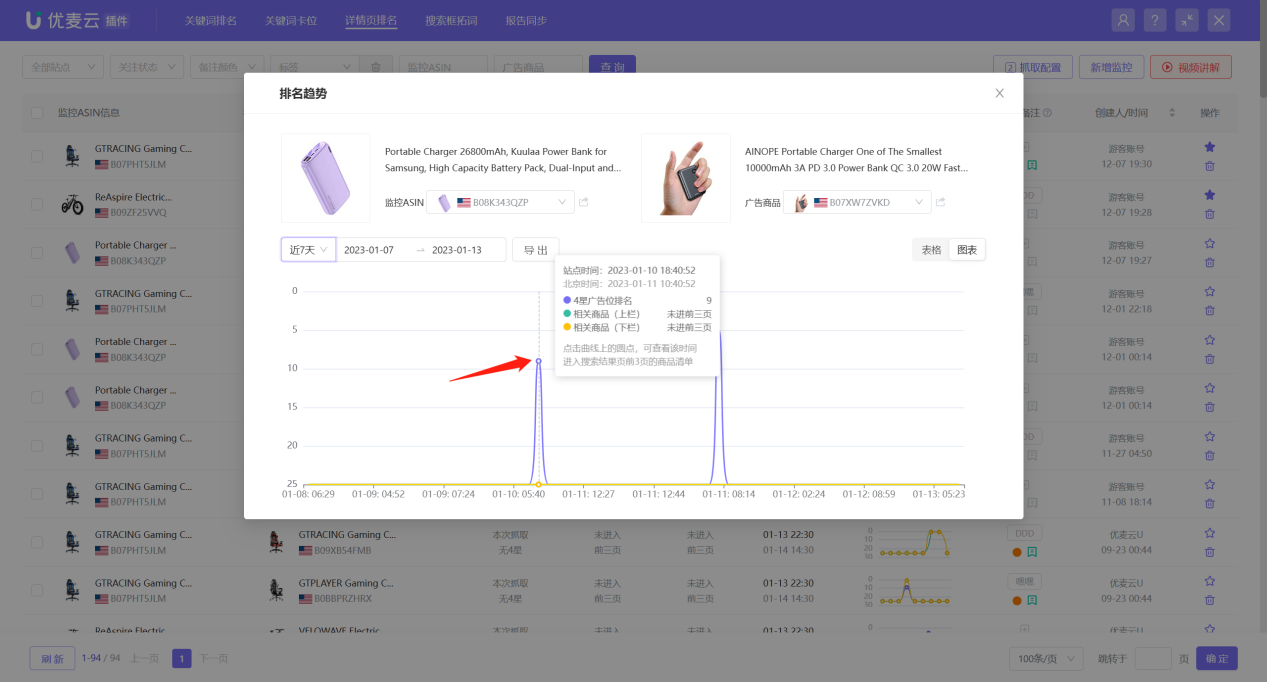Open the 标签 tag dropdown

click(x=315, y=67)
